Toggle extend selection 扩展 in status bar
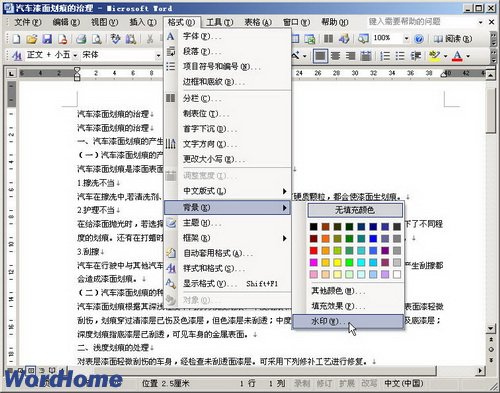Viewport: 500px width, 393px height. click(347, 383)
